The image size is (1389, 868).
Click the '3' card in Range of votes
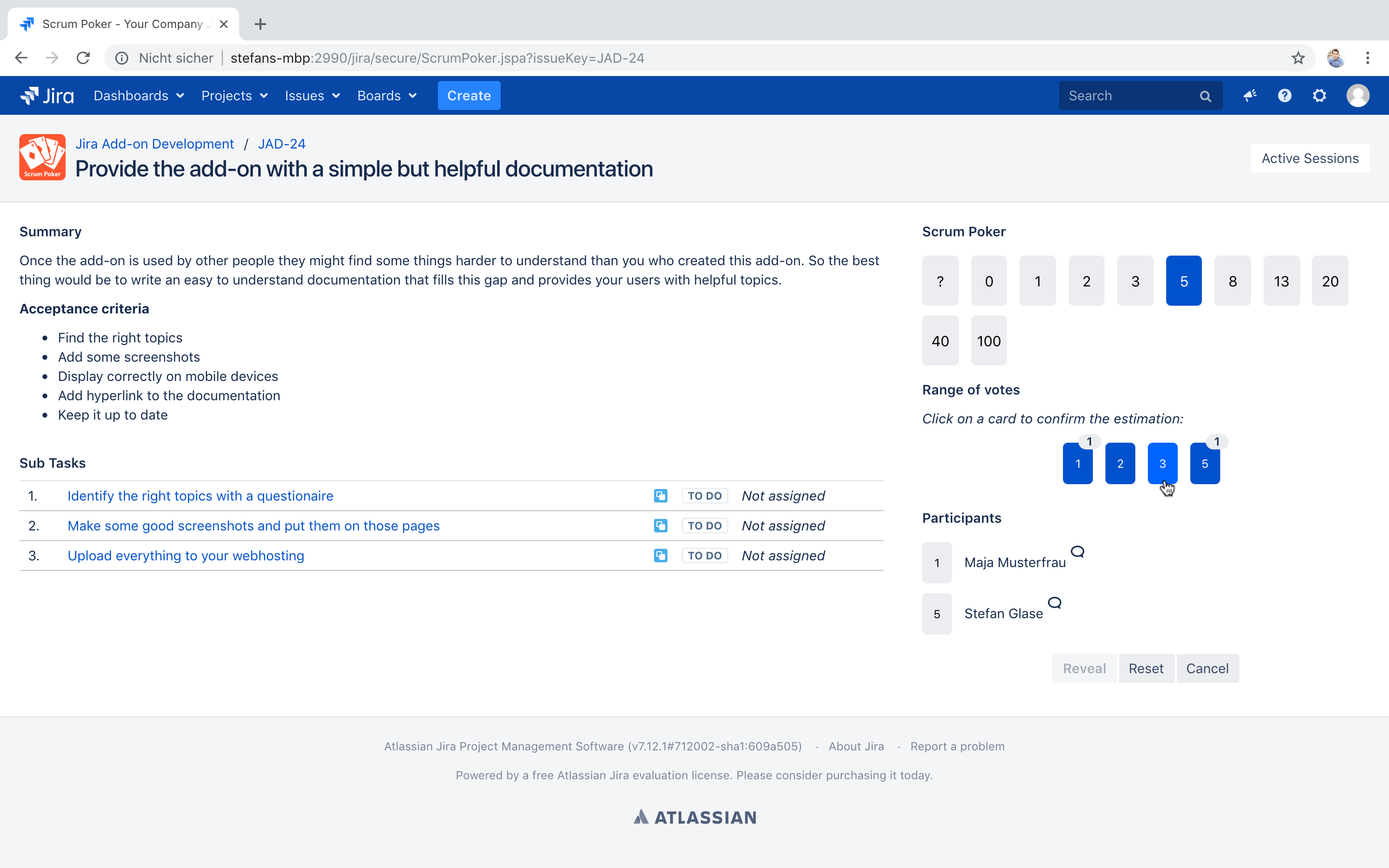pos(1162,463)
